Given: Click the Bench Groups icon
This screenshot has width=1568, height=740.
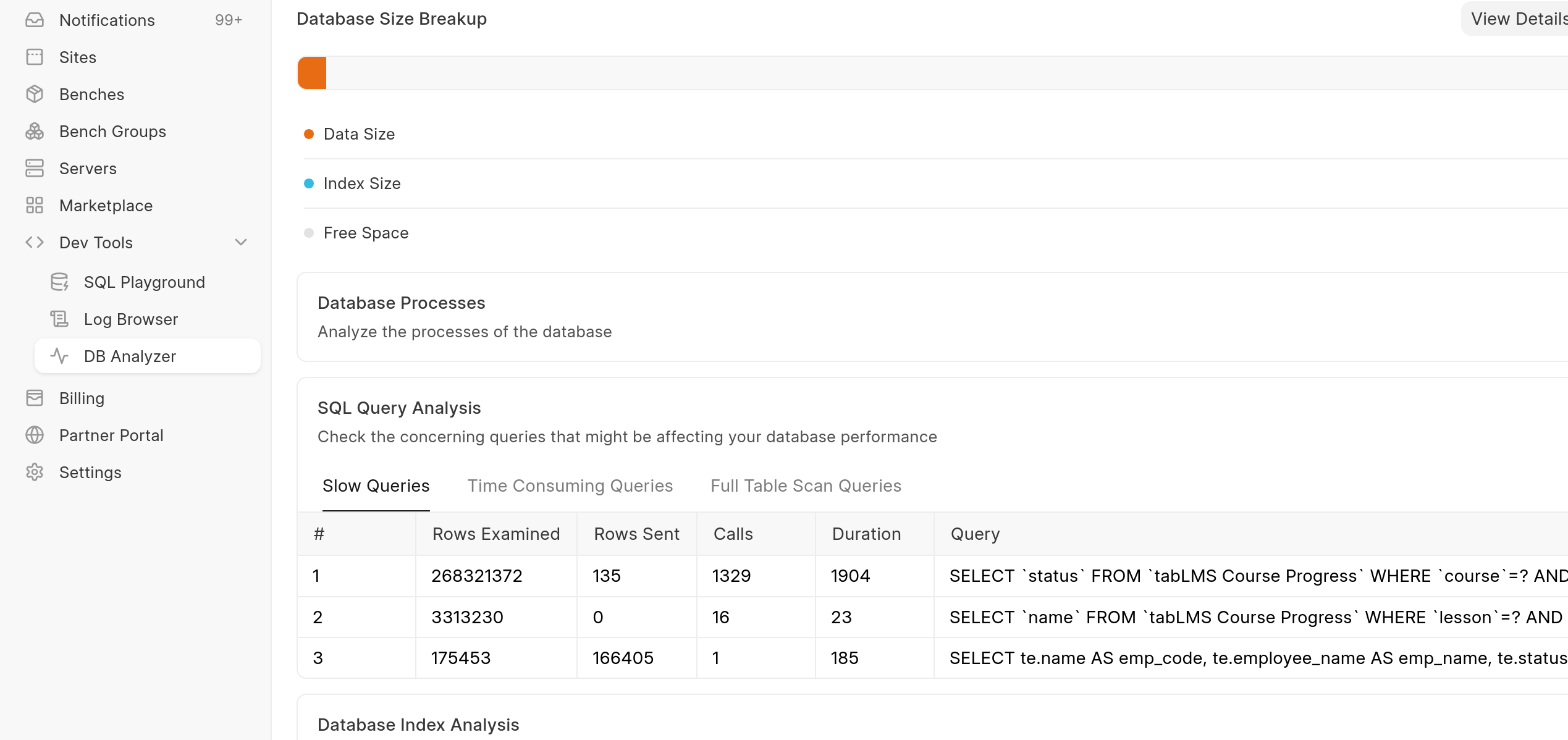Looking at the screenshot, I should (35, 132).
